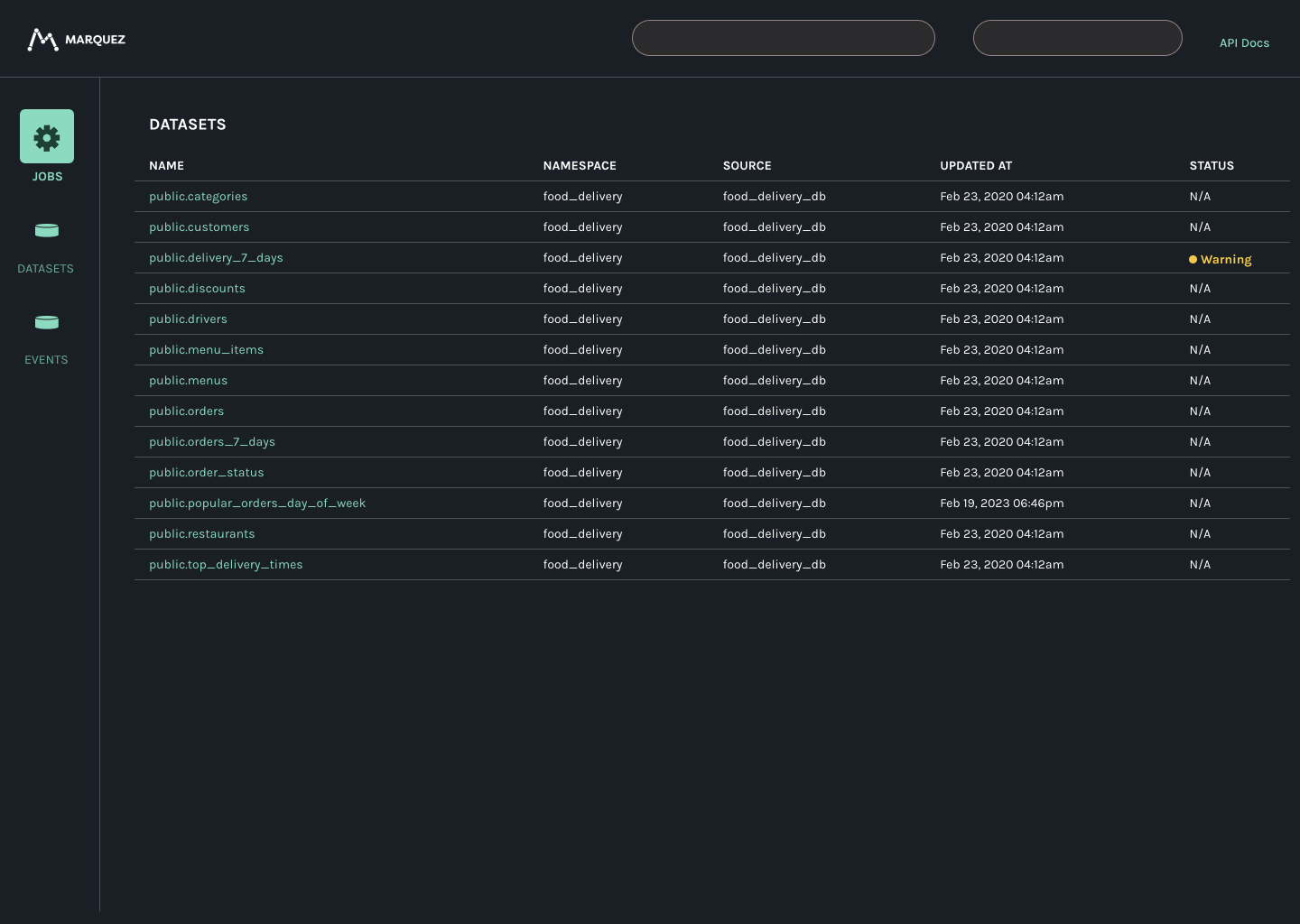
Task: Click food_delivery namespace in public.order_status row
Action: point(582,473)
